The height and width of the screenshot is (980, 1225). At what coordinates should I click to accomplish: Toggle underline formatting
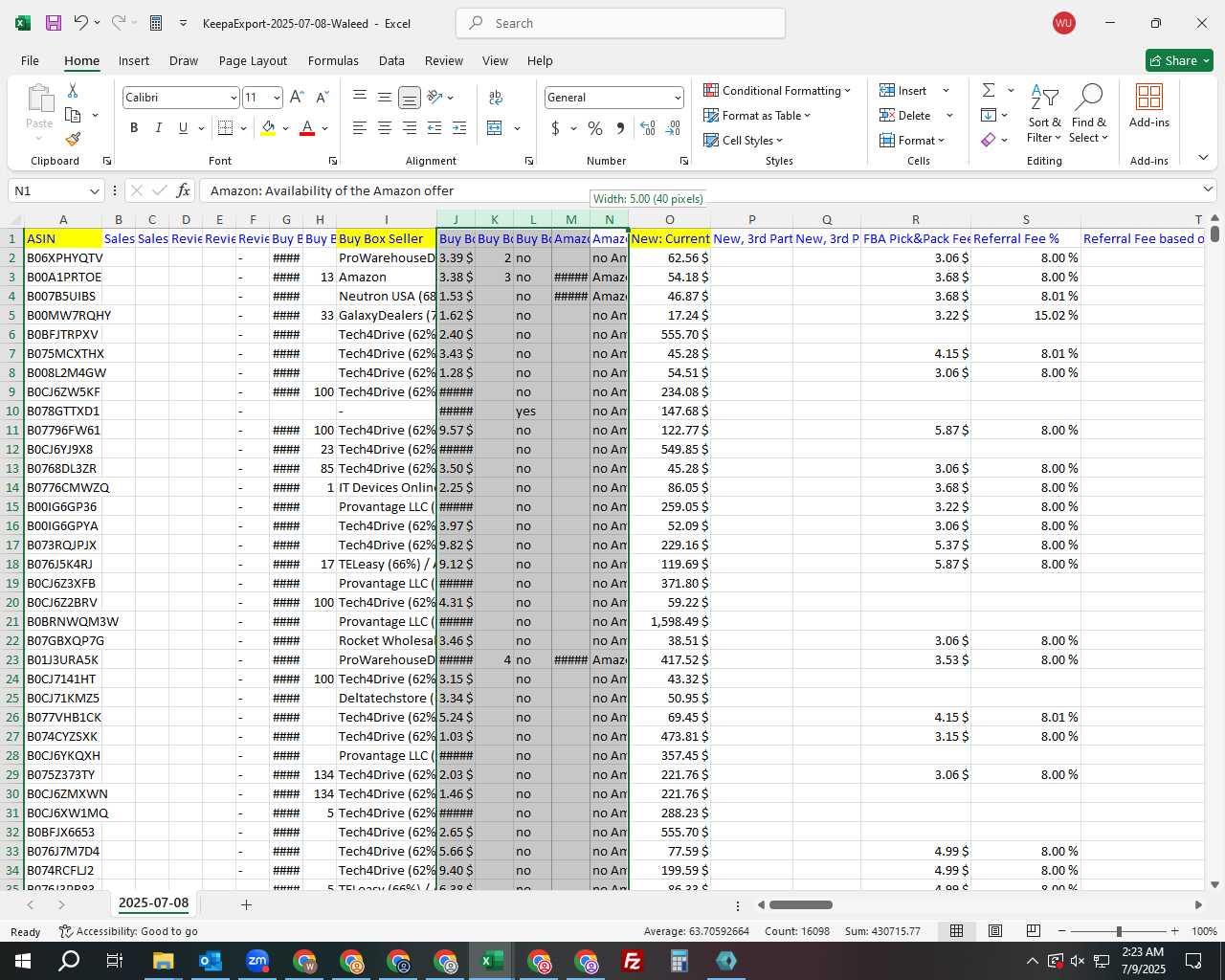click(x=183, y=128)
